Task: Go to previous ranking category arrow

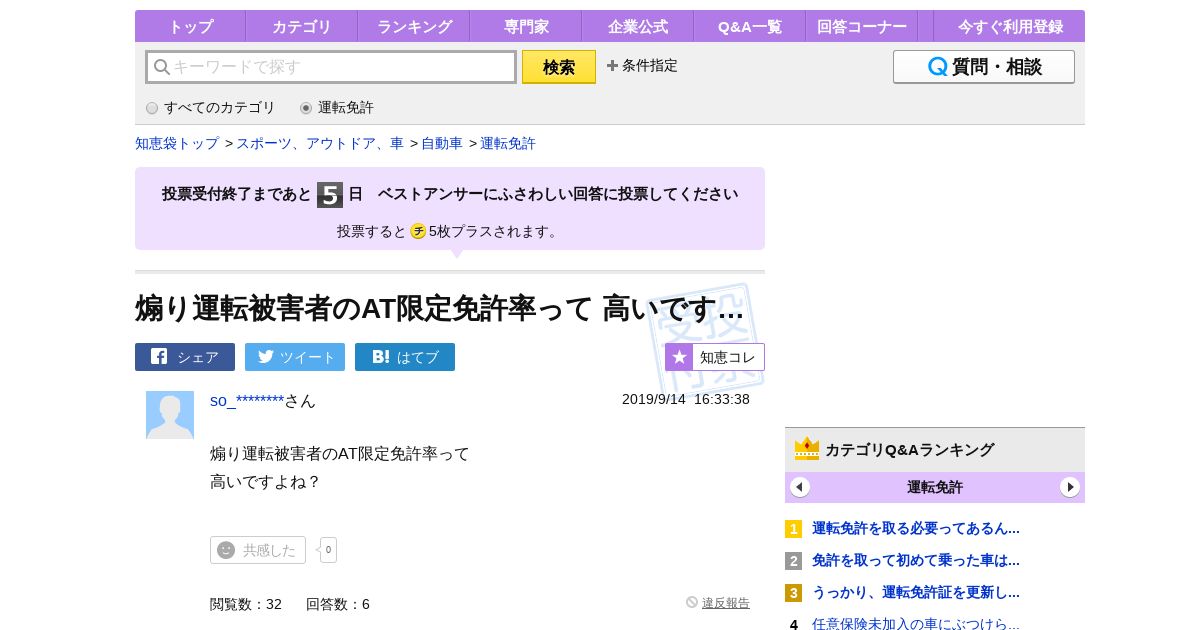Action: coord(800,487)
